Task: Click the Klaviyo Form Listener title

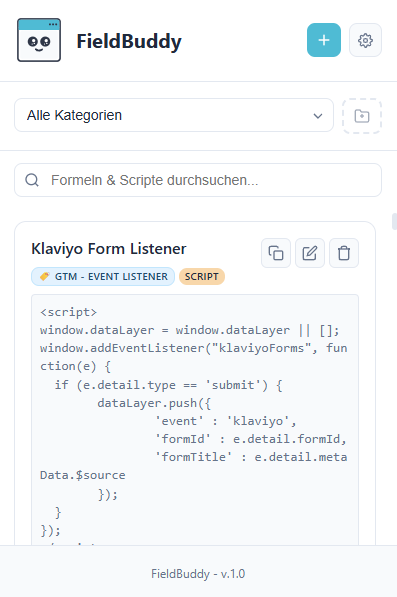Action: 109,249
